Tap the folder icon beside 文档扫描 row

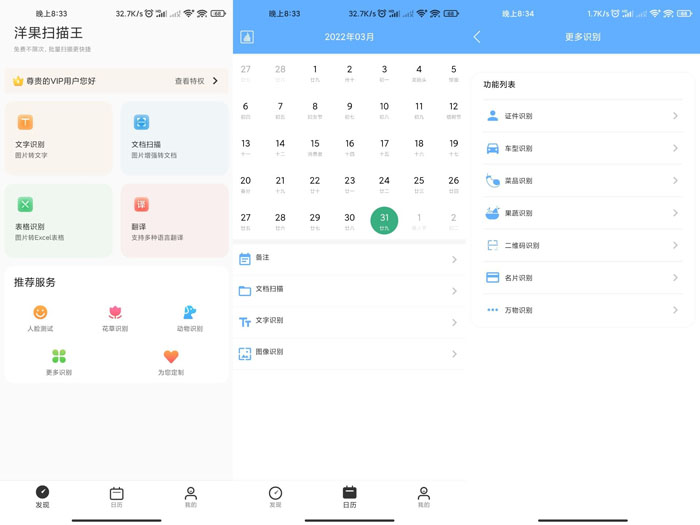[x=245, y=291]
